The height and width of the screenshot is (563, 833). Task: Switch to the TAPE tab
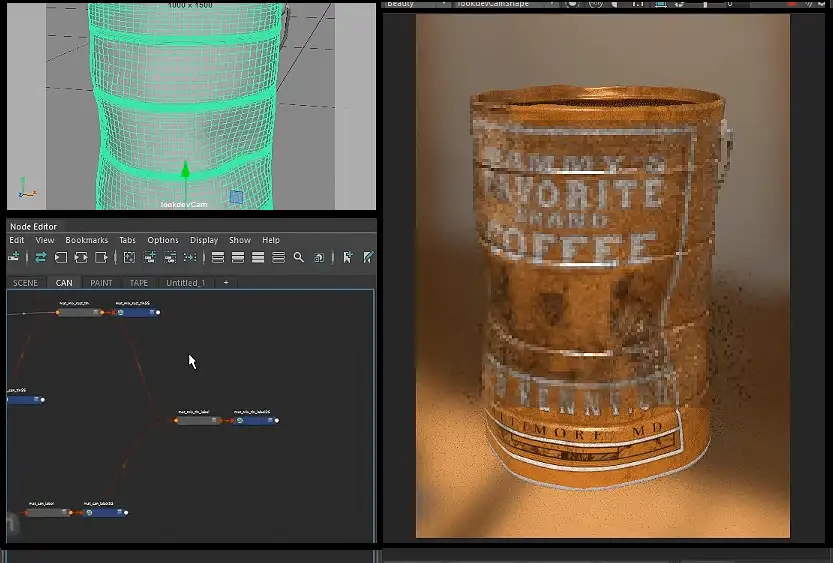point(140,283)
